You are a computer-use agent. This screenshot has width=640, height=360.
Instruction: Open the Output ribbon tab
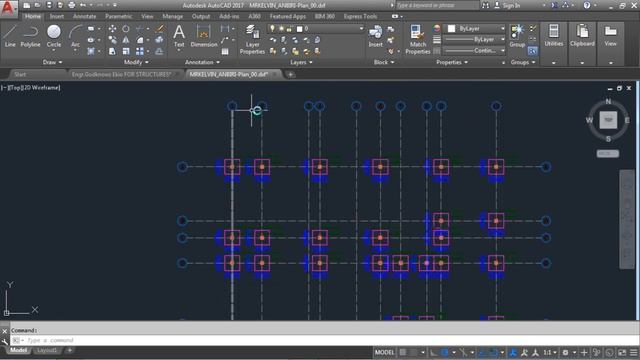(201, 16)
